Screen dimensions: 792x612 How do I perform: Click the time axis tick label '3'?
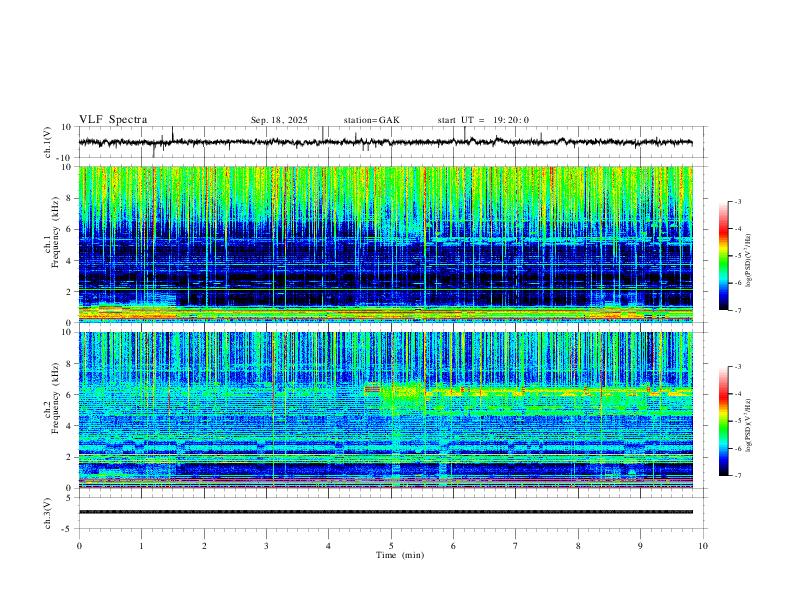(x=266, y=546)
